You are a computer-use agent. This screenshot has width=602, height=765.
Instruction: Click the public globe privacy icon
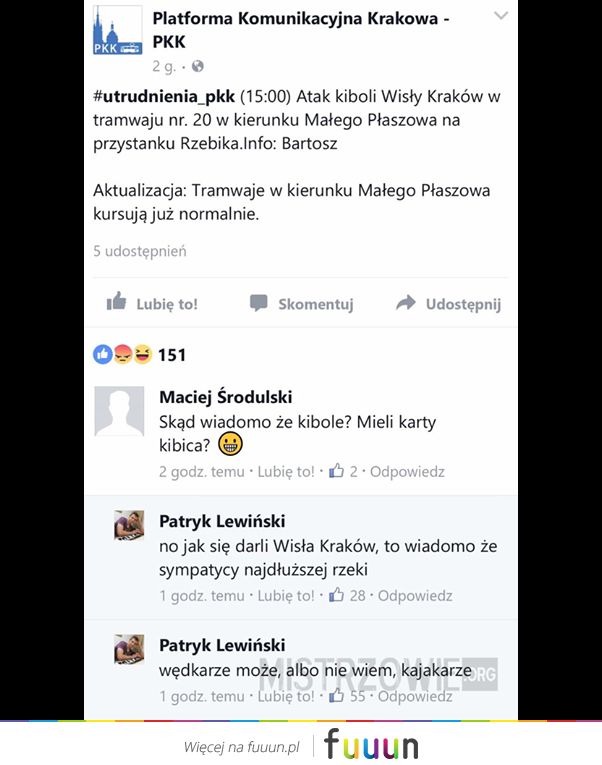(198, 66)
